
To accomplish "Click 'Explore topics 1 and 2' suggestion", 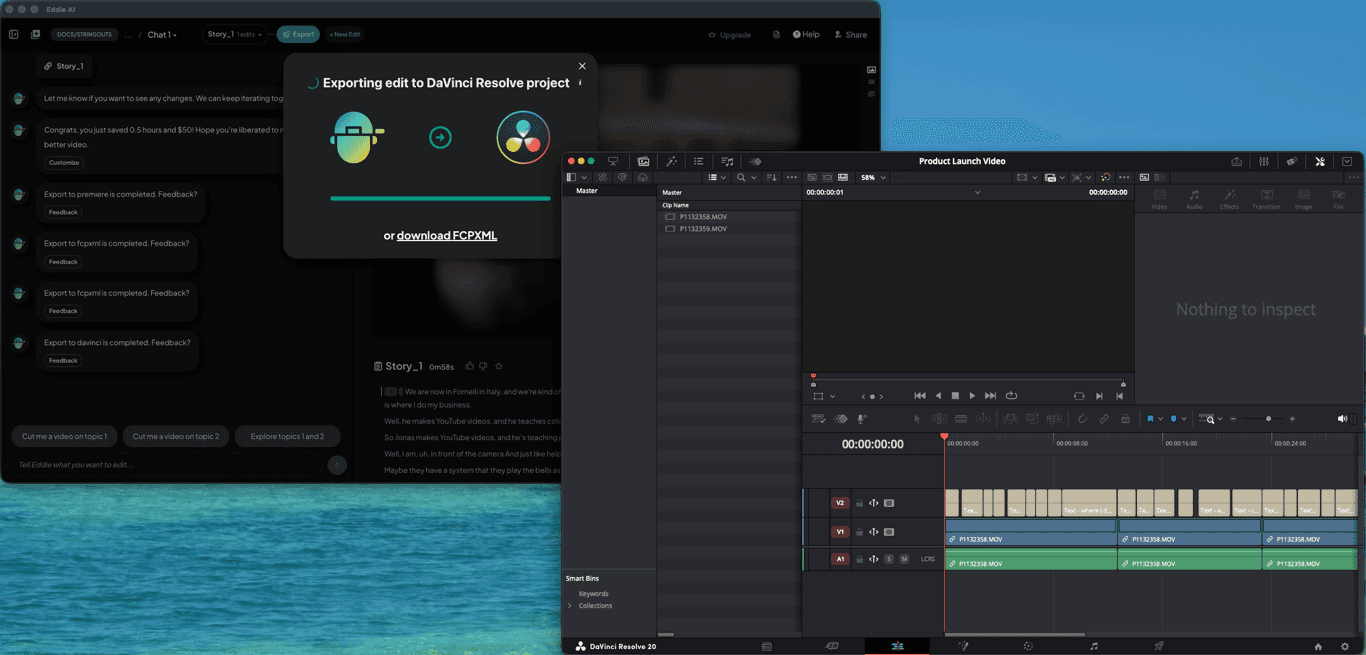I will pyautogui.click(x=287, y=436).
